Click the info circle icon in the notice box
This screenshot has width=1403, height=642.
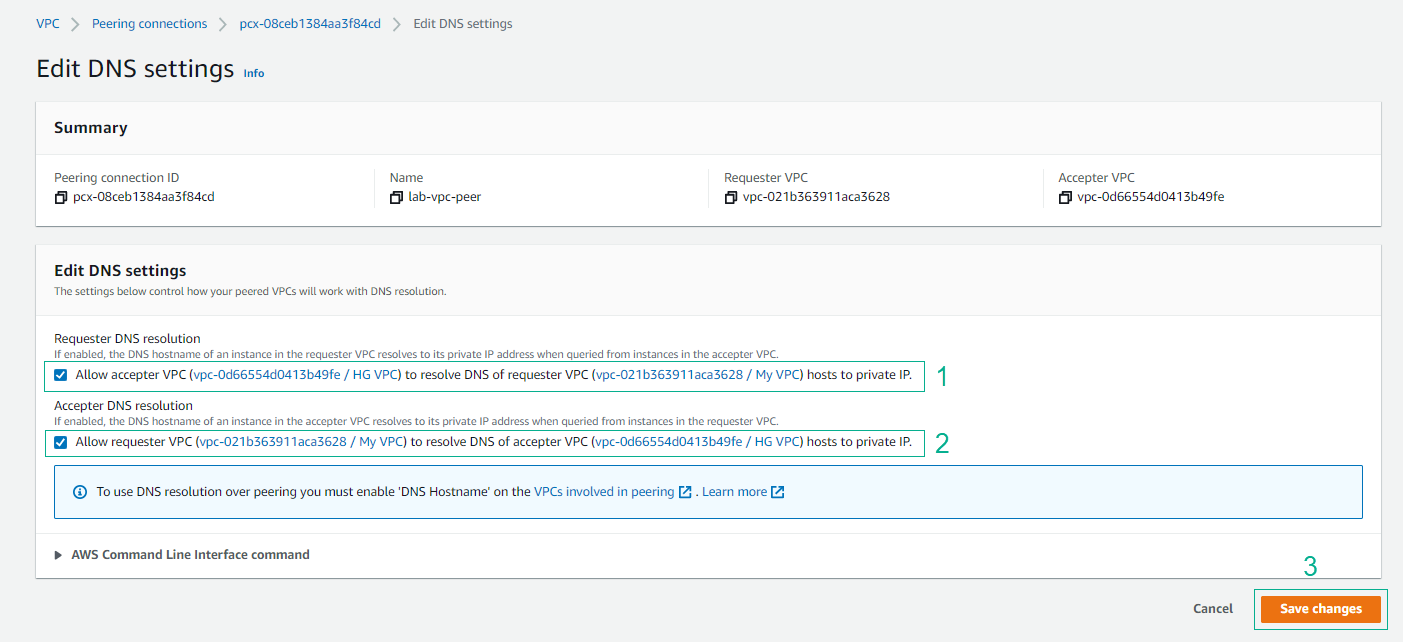[x=80, y=492]
